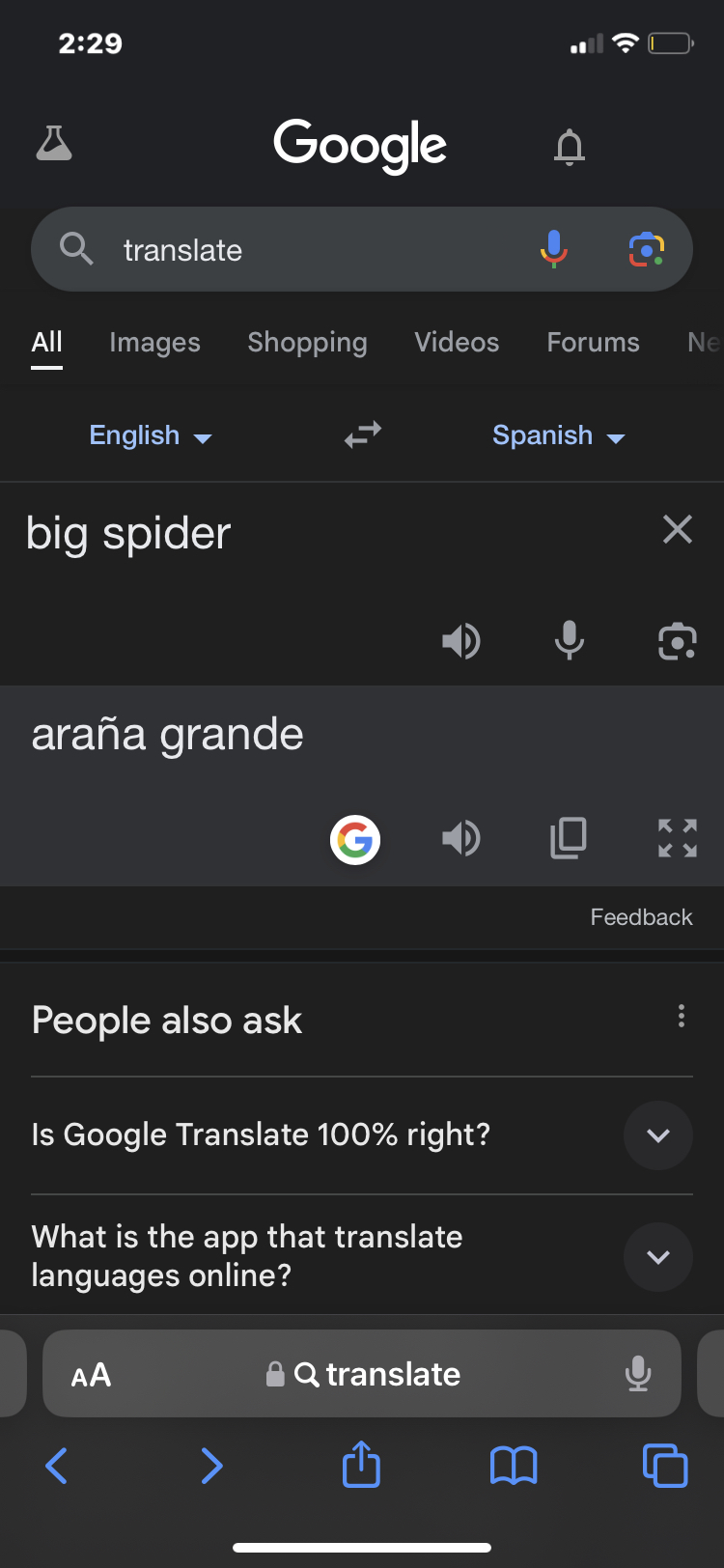724x1568 pixels.
Task: Show the translation in fullscreen
Action: [677, 838]
